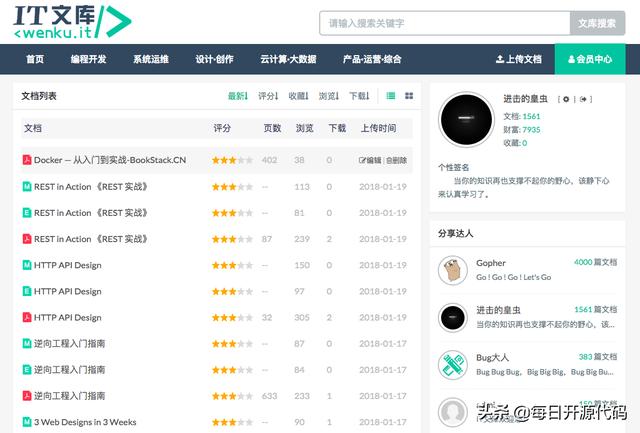Click MOBI icon of 3 Web Designs row
Screen dimensions: 640x433
27,422
